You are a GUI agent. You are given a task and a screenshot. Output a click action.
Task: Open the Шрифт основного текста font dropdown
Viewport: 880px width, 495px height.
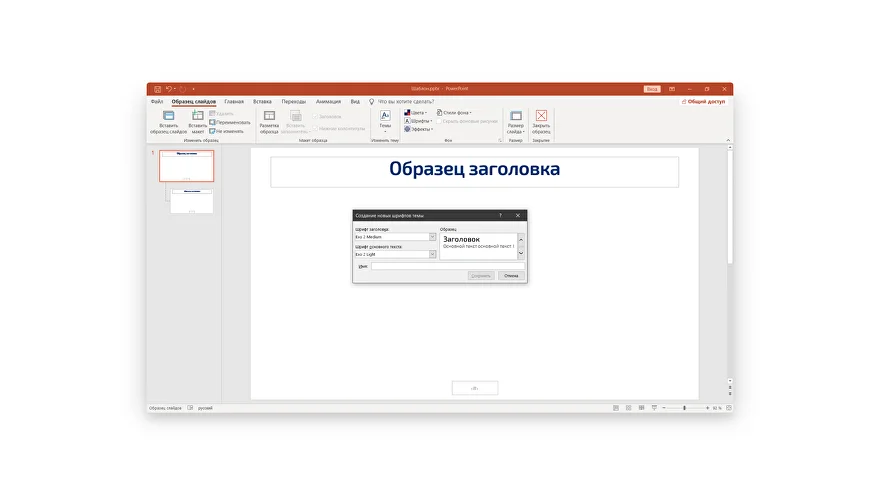coord(432,254)
